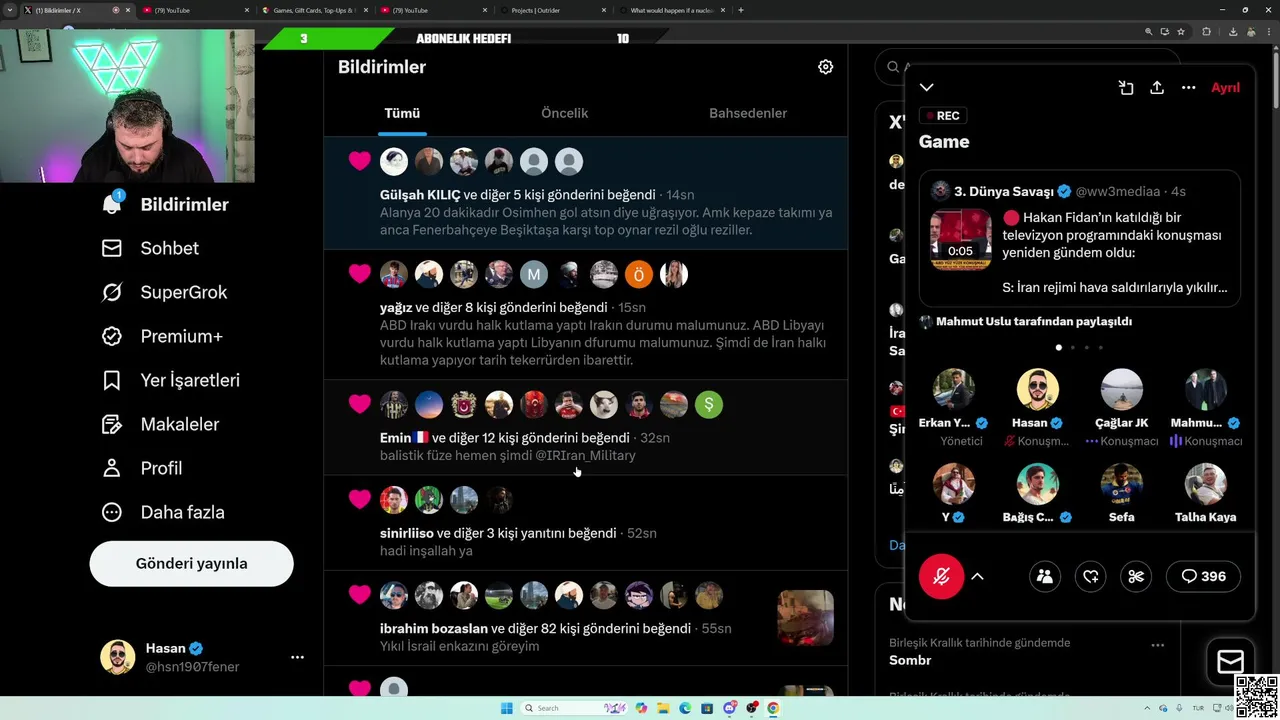This screenshot has width=1280, height=720.
Task: Open SuperGrok from the sidebar
Action: tap(165, 292)
